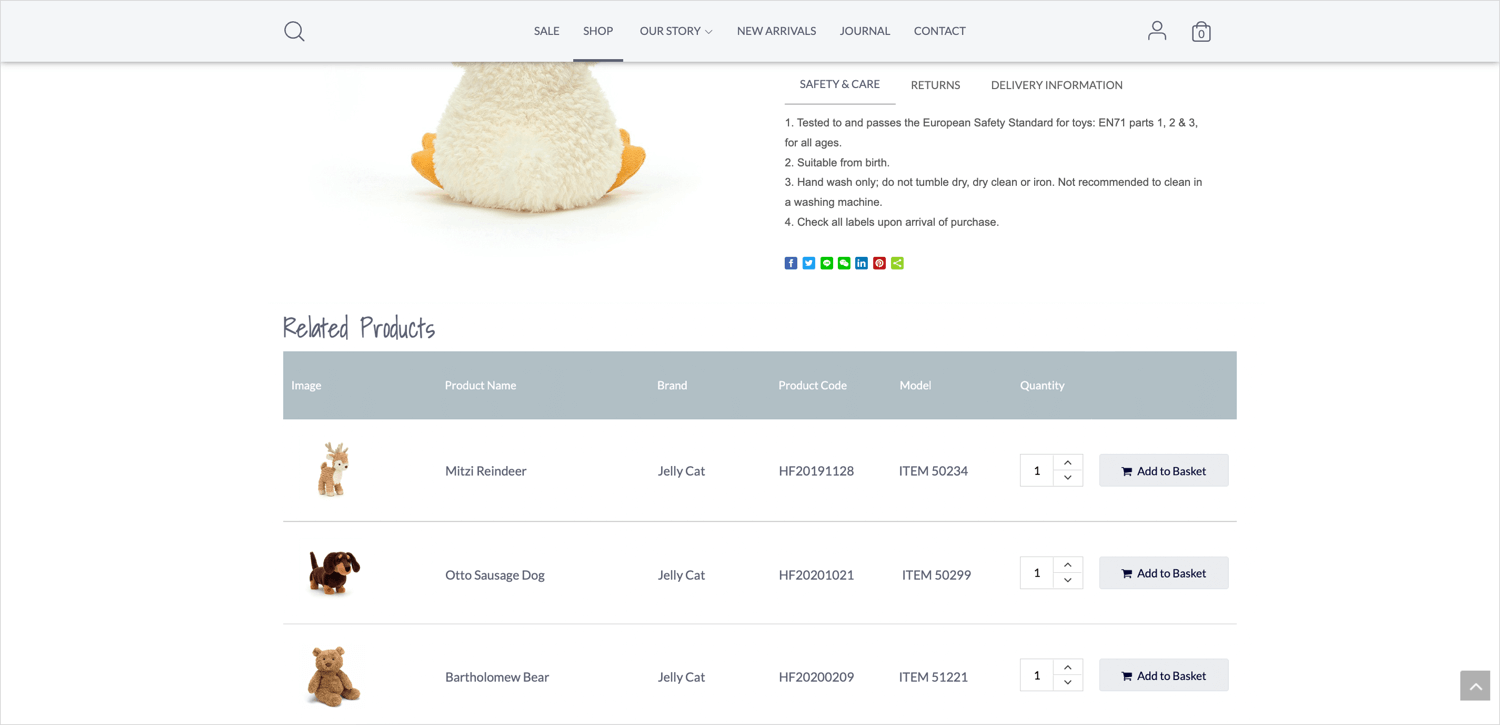The image size is (1500, 725).
Task: Share product on Twitter
Action: (x=809, y=263)
